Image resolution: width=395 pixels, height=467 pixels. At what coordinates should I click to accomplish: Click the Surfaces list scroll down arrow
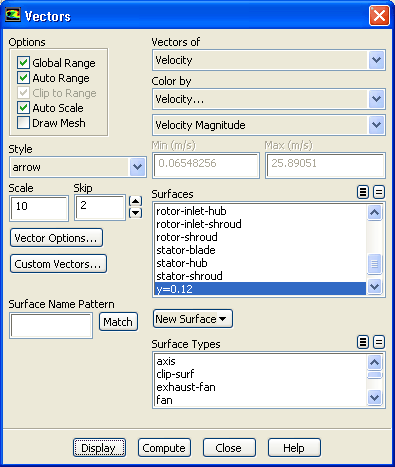tap(375, 286)
